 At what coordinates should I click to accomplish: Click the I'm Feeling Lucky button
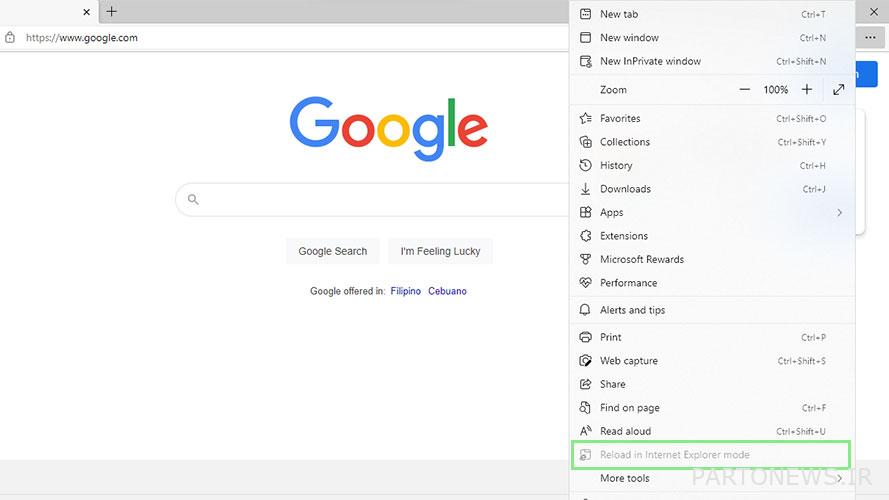point(440,251)
